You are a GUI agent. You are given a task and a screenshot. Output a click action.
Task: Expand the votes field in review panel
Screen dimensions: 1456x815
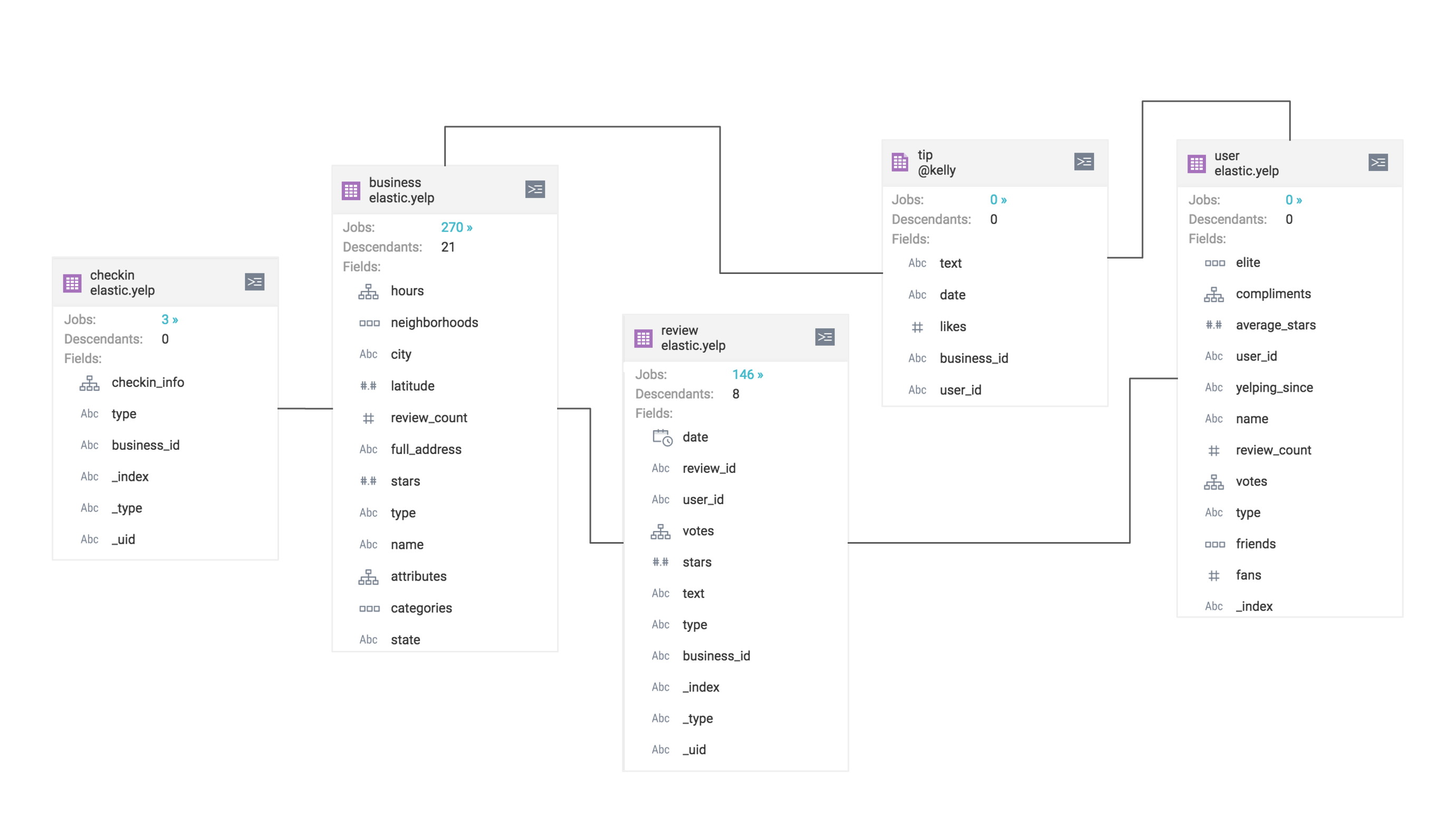(657, 530)
